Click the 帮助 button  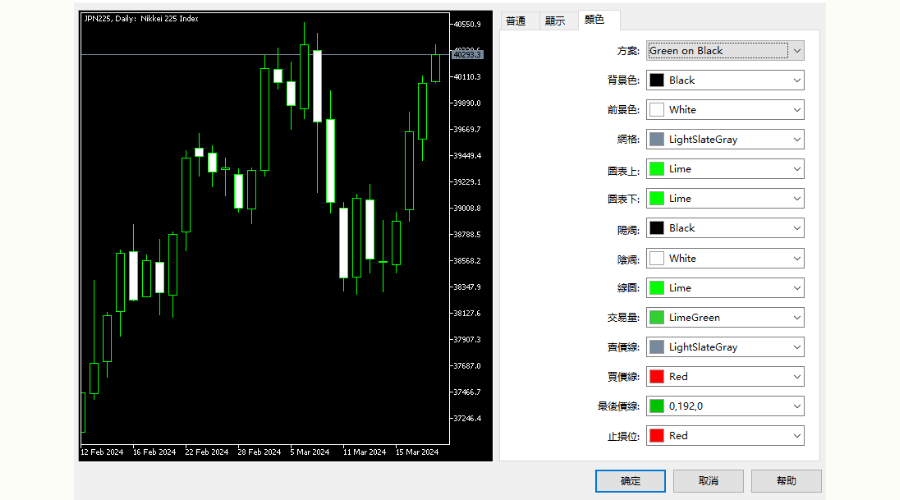point(786,481)
